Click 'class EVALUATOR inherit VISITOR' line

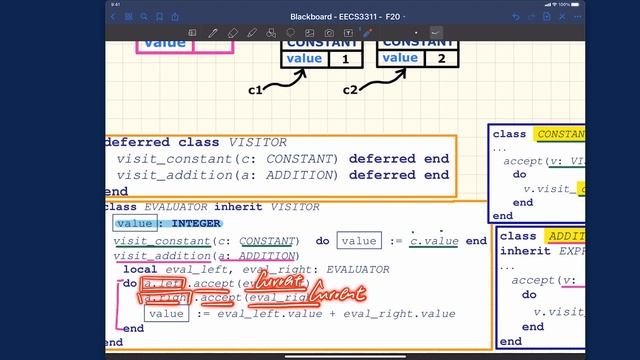pos(212,207)
